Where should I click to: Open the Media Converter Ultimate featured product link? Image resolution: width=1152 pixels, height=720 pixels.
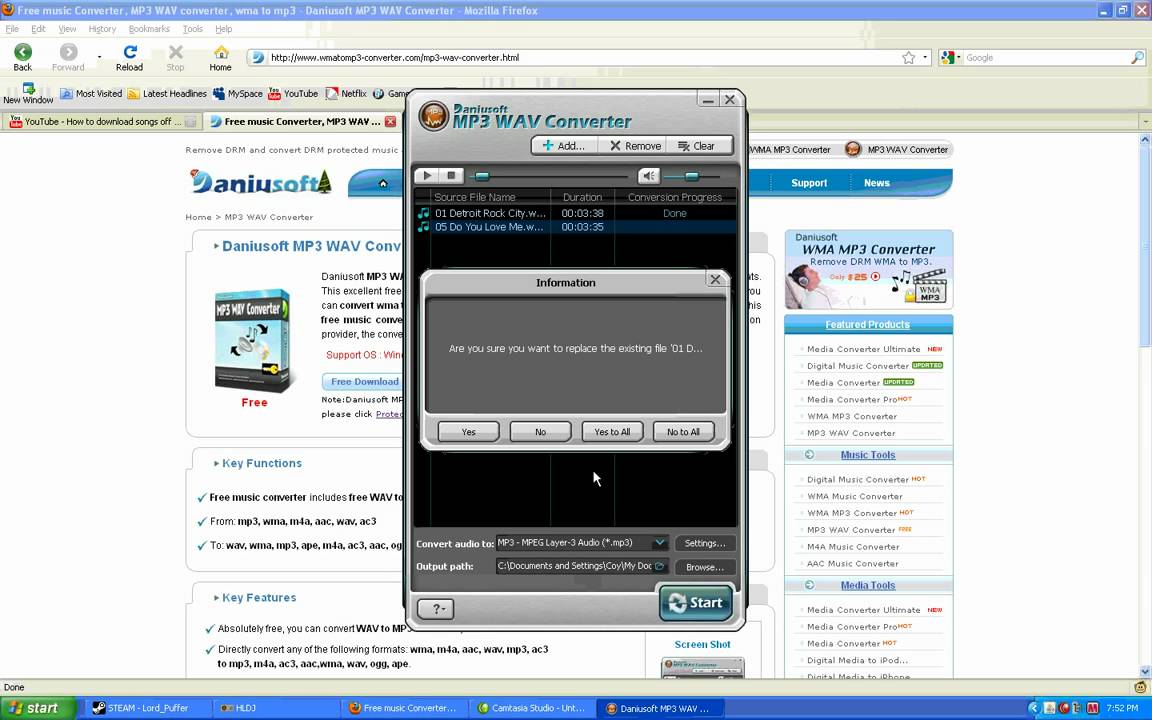click(863, 349)
